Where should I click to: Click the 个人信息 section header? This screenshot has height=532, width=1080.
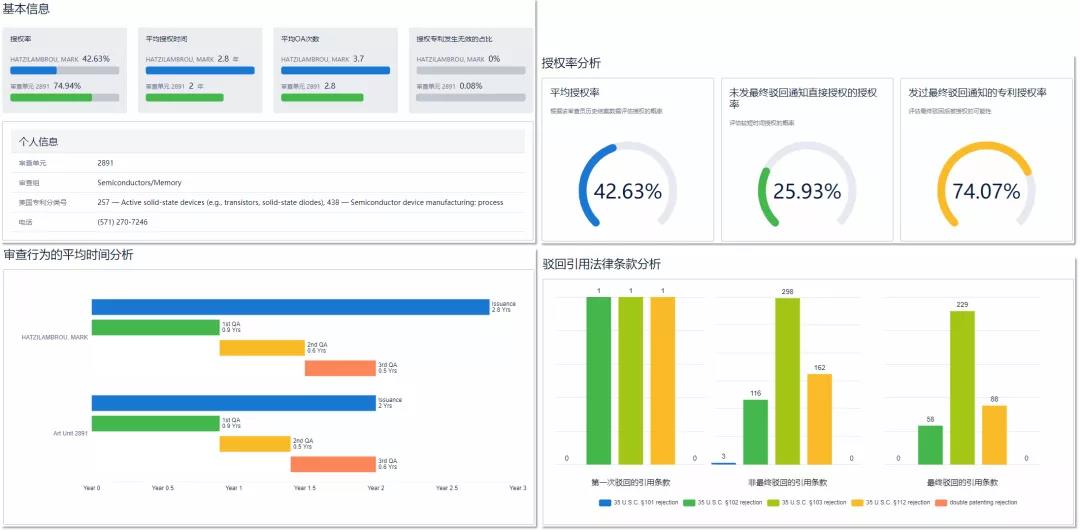(39, 142)
